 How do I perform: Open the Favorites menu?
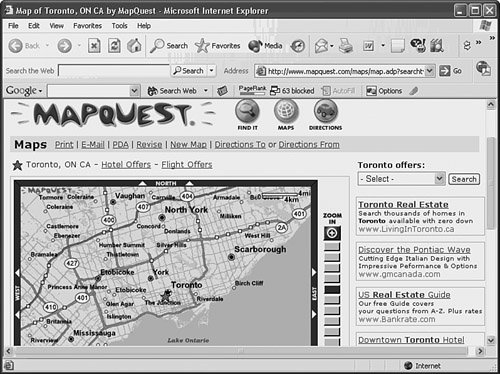coord(87,26)
